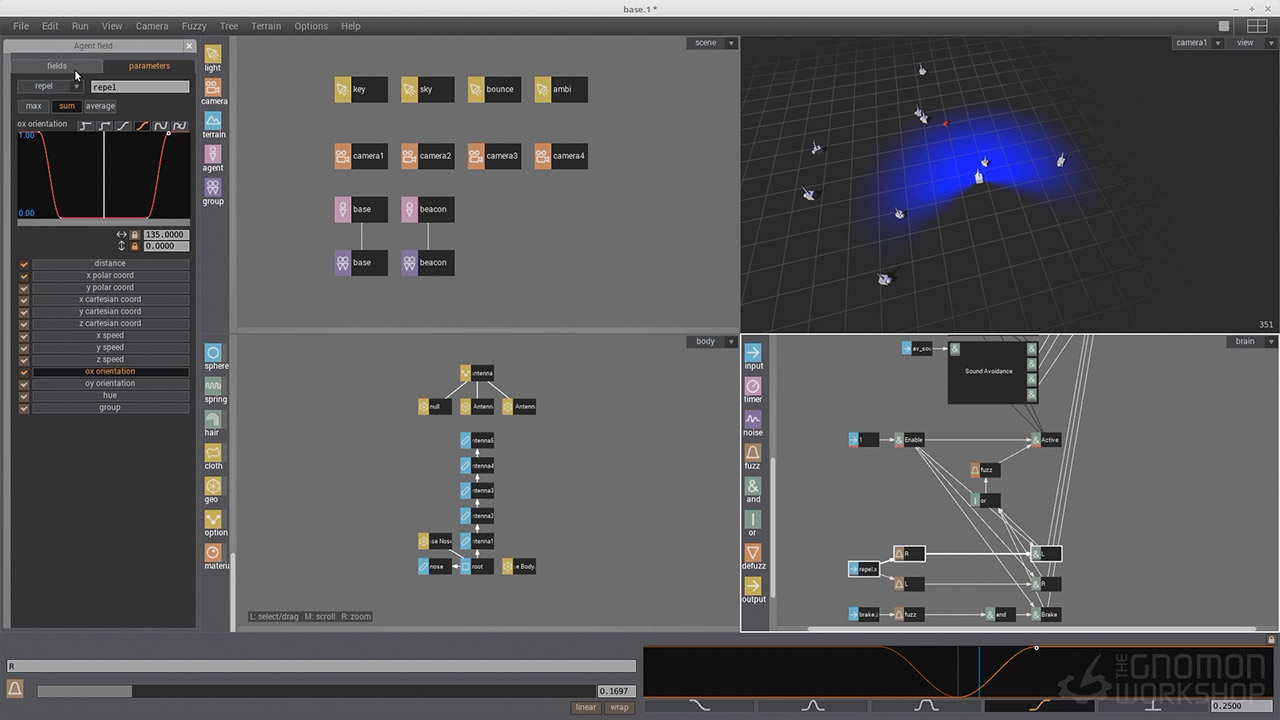Toggle the distance channel checkbox
The width and height of the screenshot is (1280, 720).
24,264
